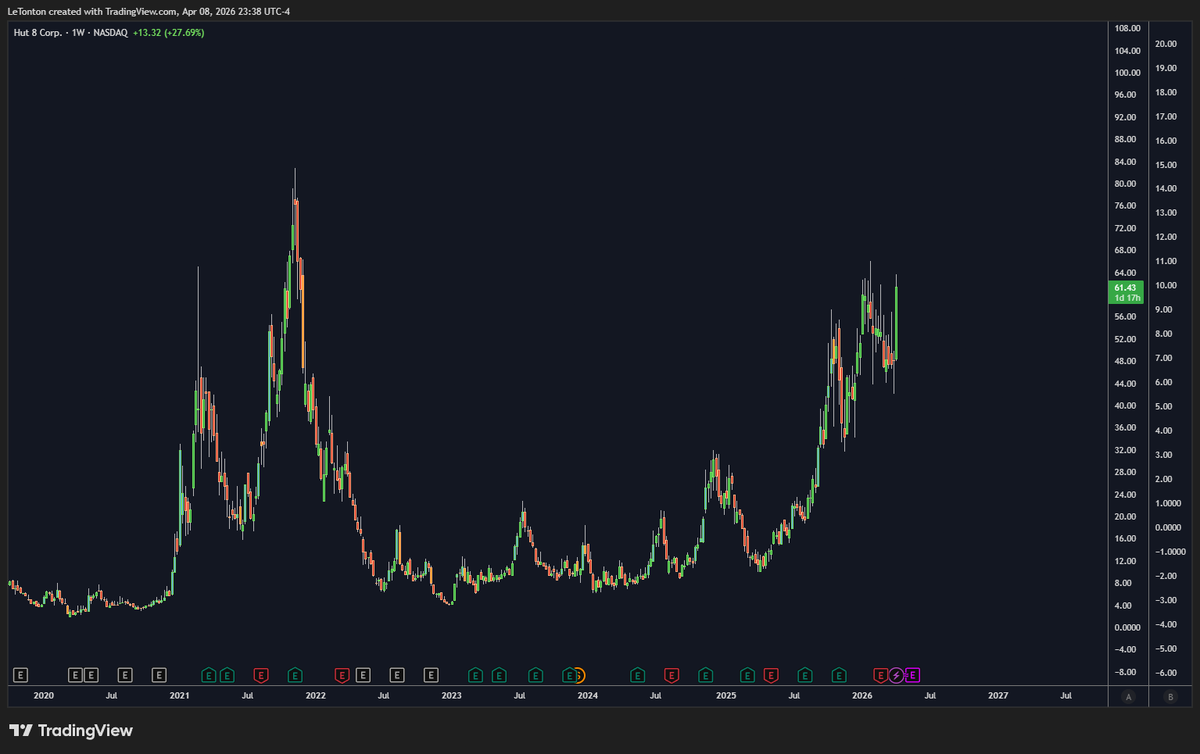Click the 2025 label on time axis
Screen dimensions: 1200x754
click(725, 695)
